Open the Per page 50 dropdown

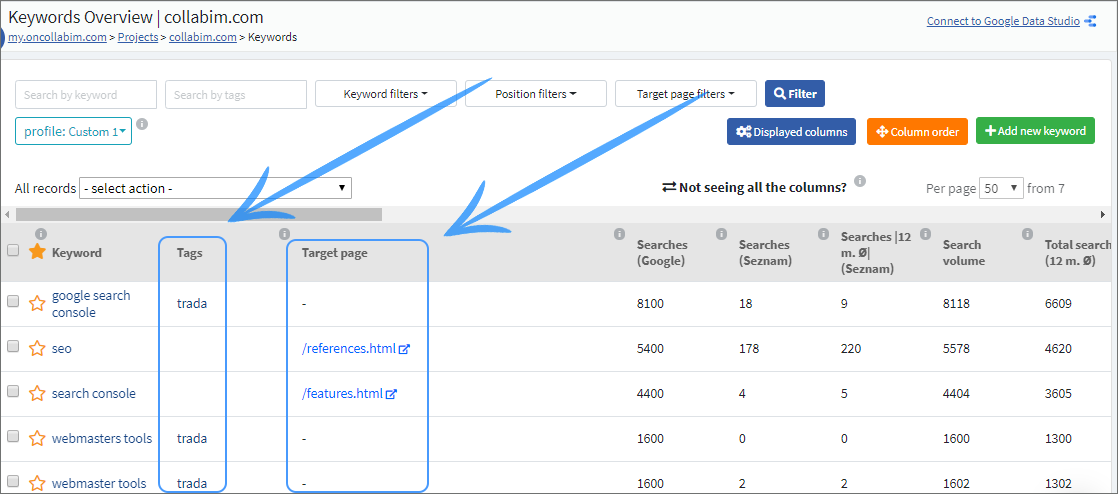coord(1001,188)
